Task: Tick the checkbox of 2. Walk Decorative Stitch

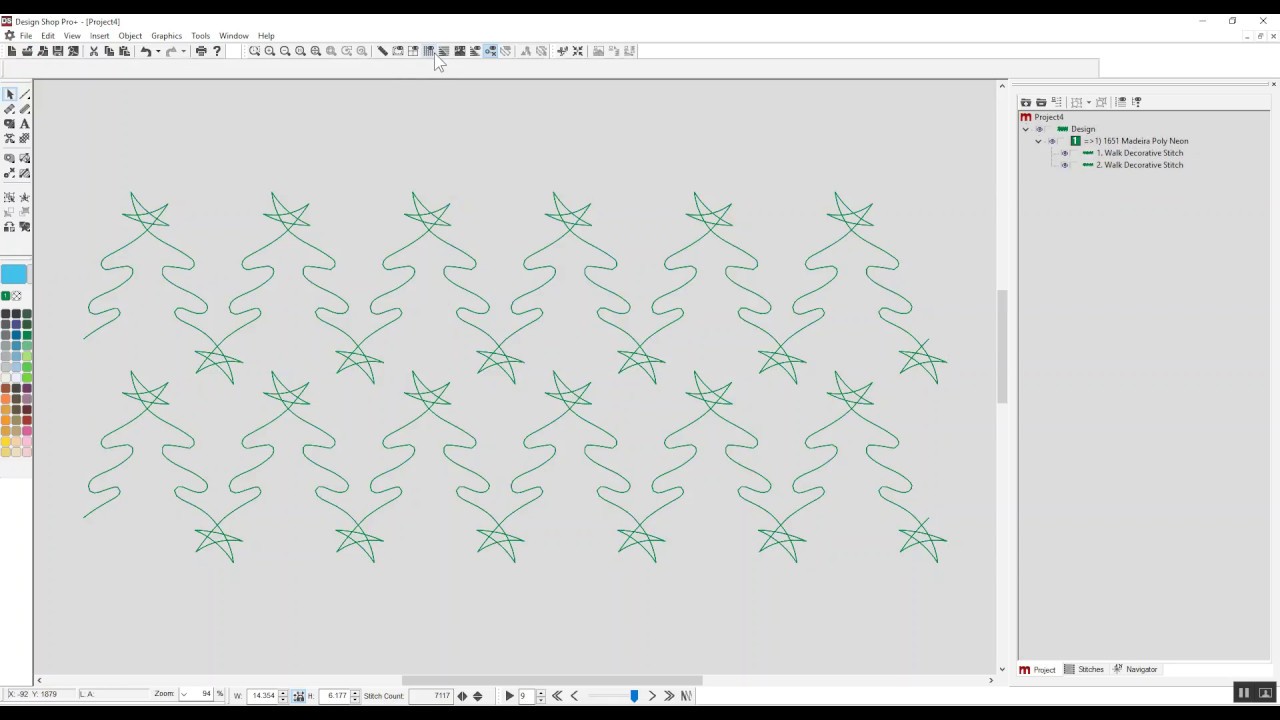Action: pos(1074,165)
